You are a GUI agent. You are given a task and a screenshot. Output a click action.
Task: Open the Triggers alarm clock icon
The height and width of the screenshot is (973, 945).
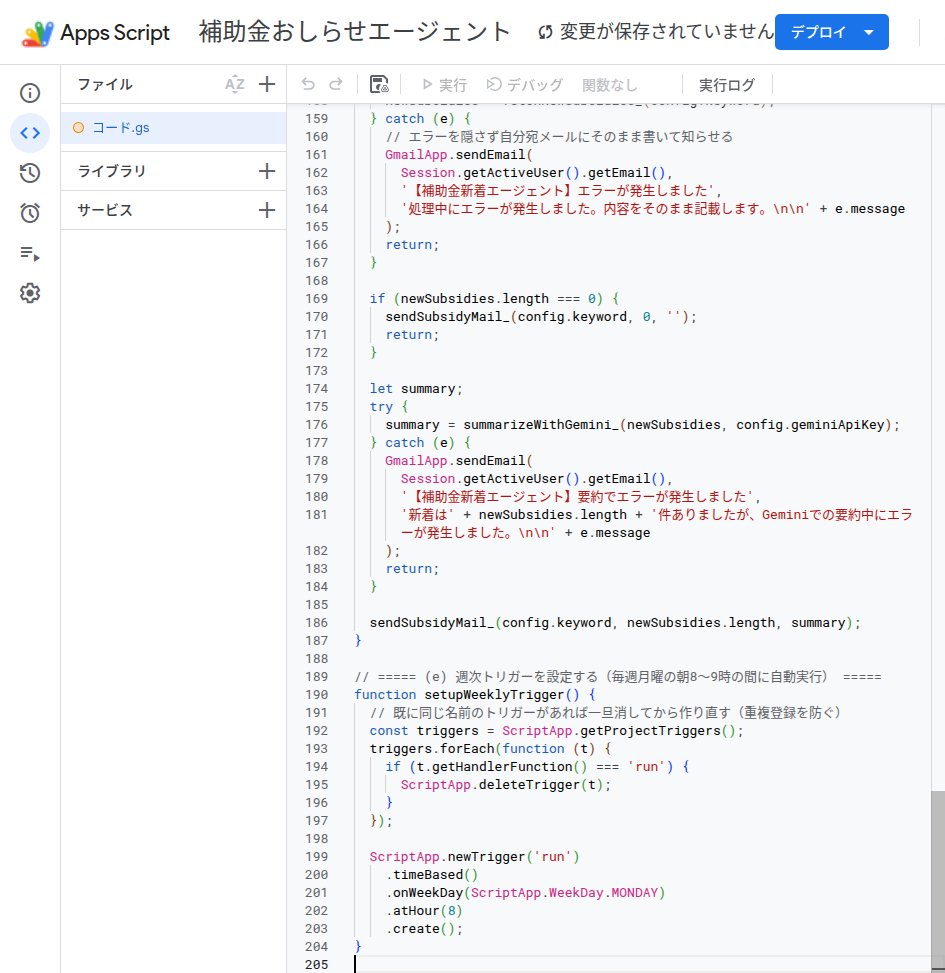pos(30,213)
